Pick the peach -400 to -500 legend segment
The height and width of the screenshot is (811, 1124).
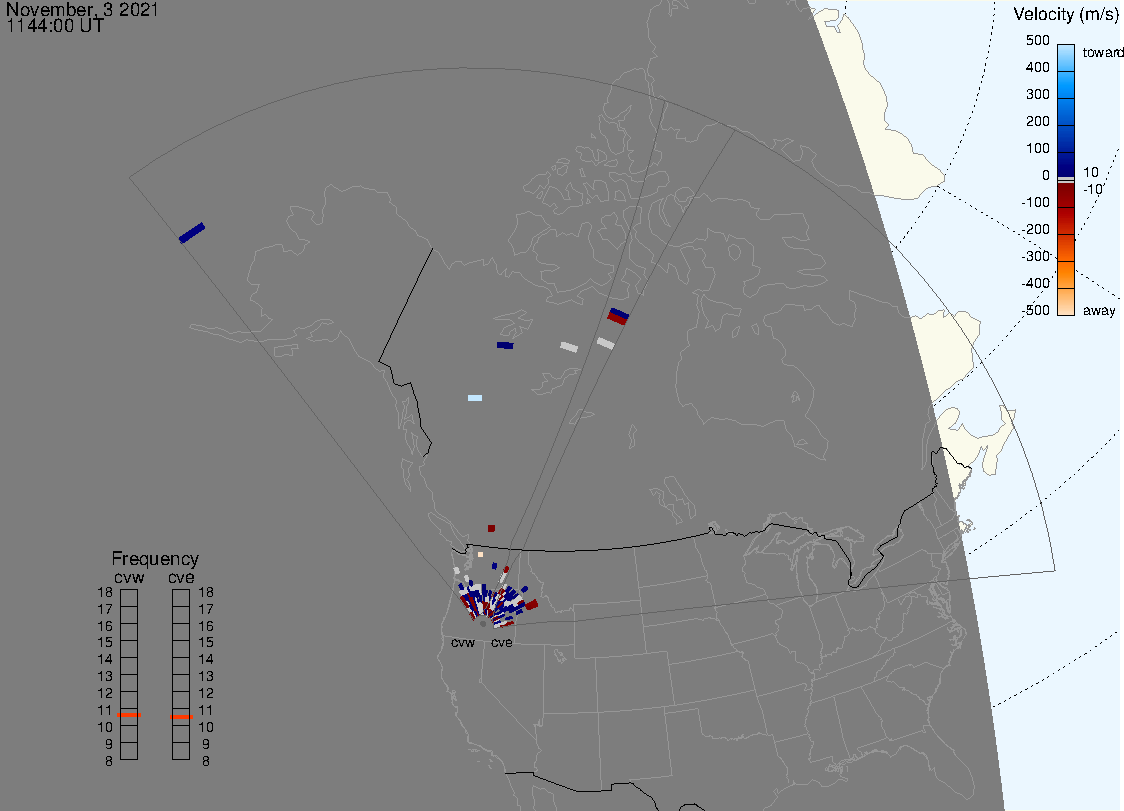point(1066,302)
